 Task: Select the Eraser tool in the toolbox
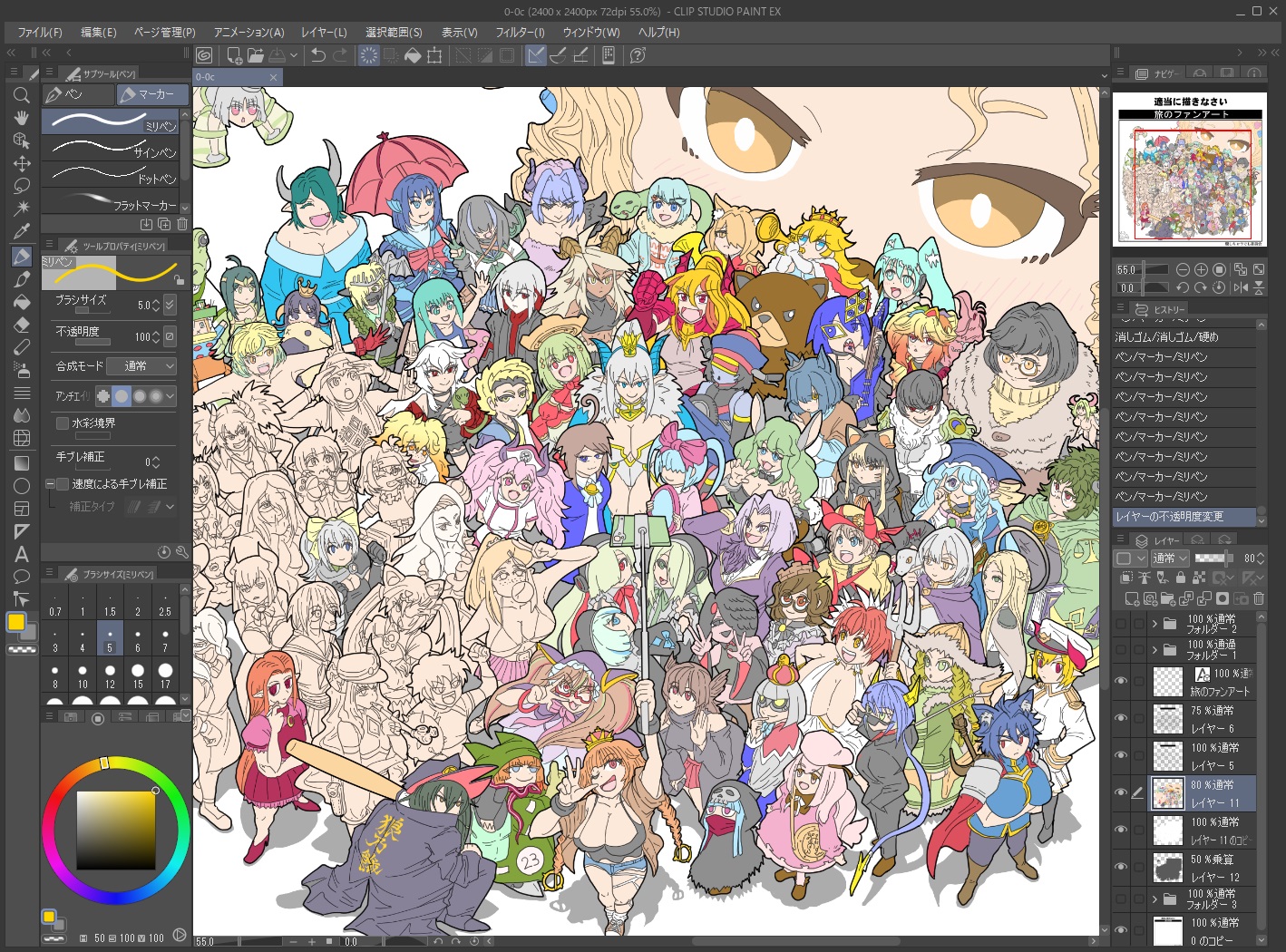(x=22, y=325)
